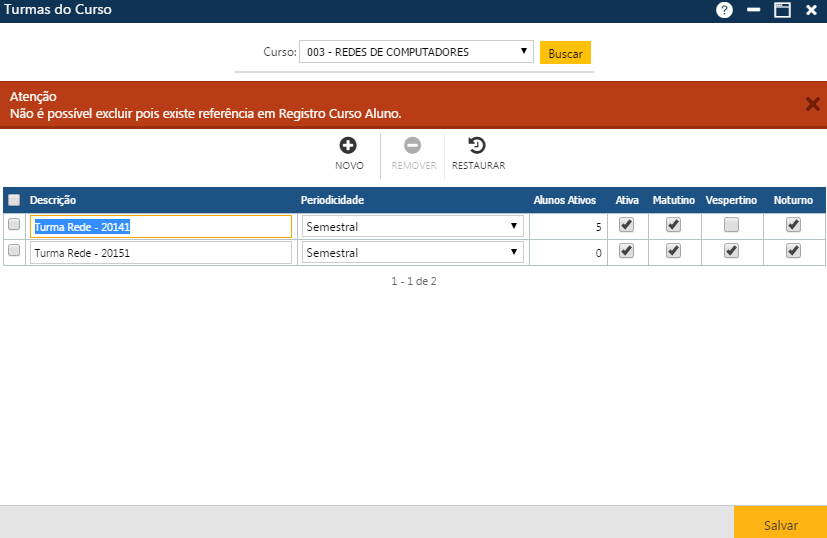Image resolution: width=827 pixels, height=538 pixels.
Task: Sort by the Alunos Ativos column header
Action: [564, 200]
